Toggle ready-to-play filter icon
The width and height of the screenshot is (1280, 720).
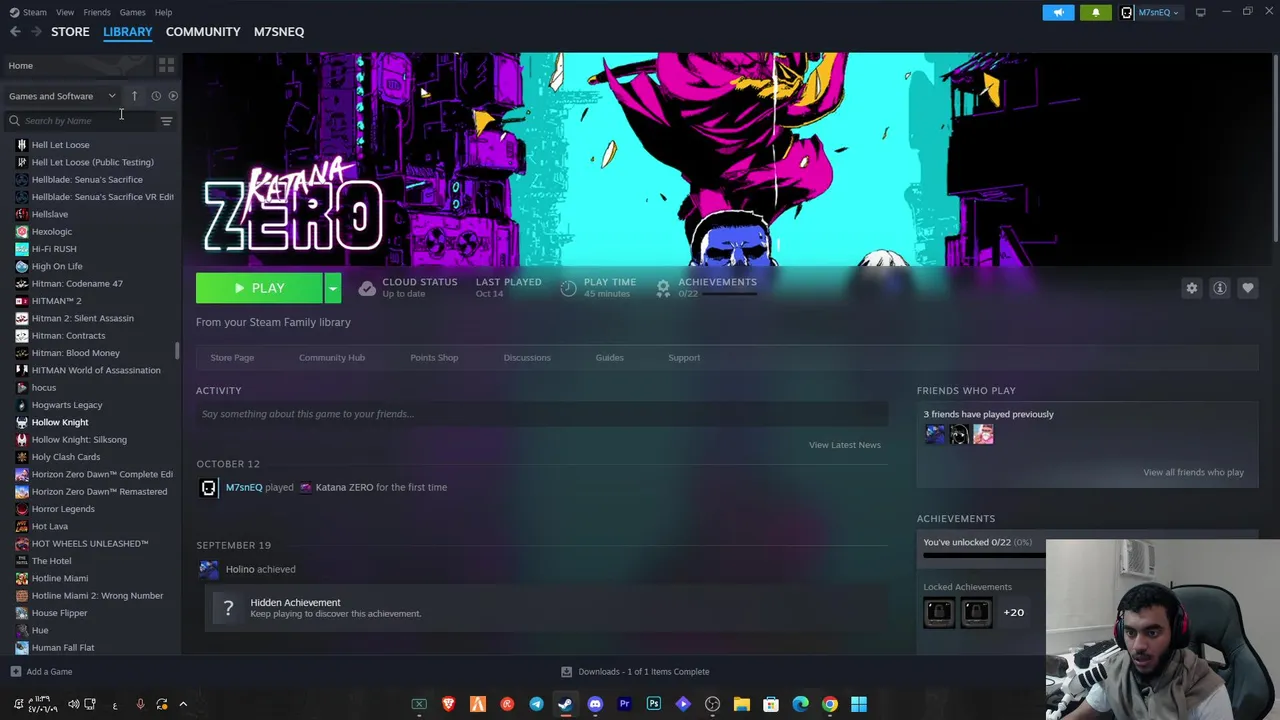pyautogui.click(x=173, y=96)
